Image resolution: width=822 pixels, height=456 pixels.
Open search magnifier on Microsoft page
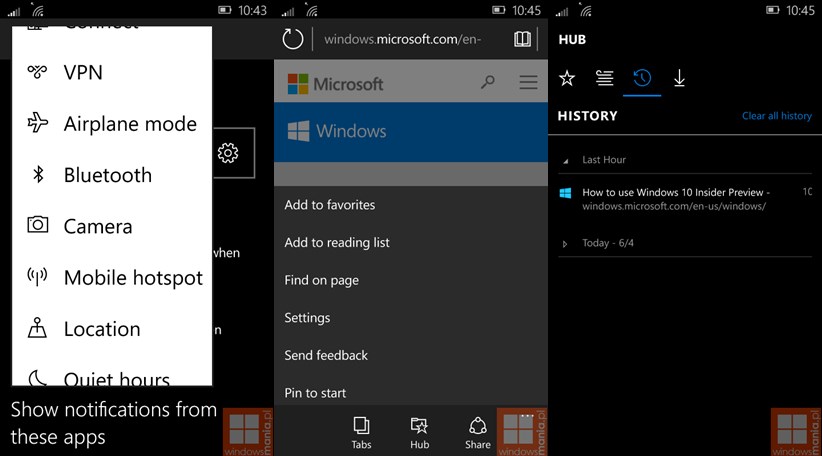(488, 82)
